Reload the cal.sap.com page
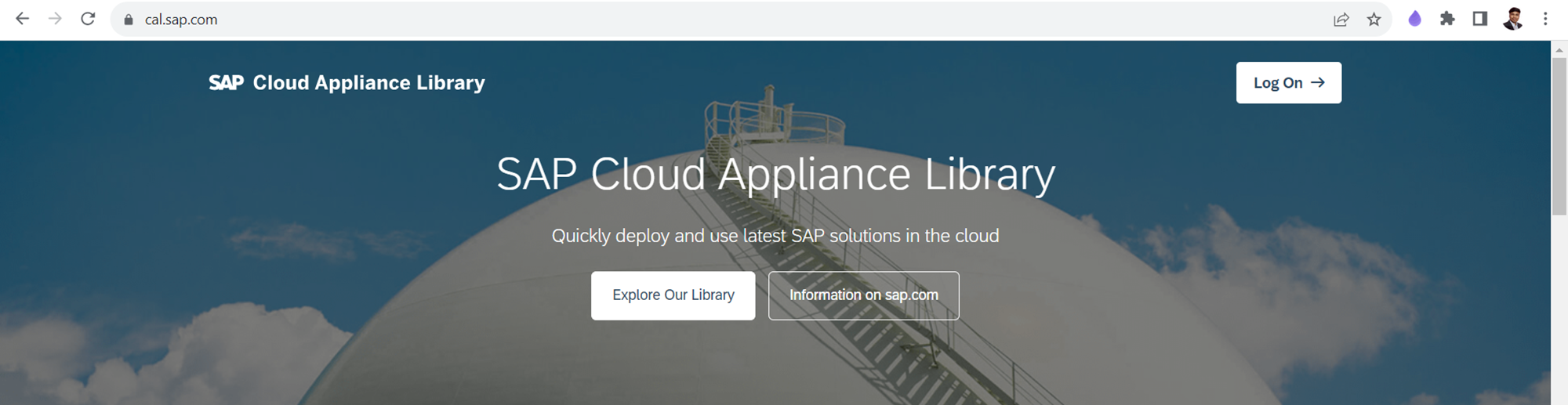This screenshot has width=1568, height=405. point(88,19)
